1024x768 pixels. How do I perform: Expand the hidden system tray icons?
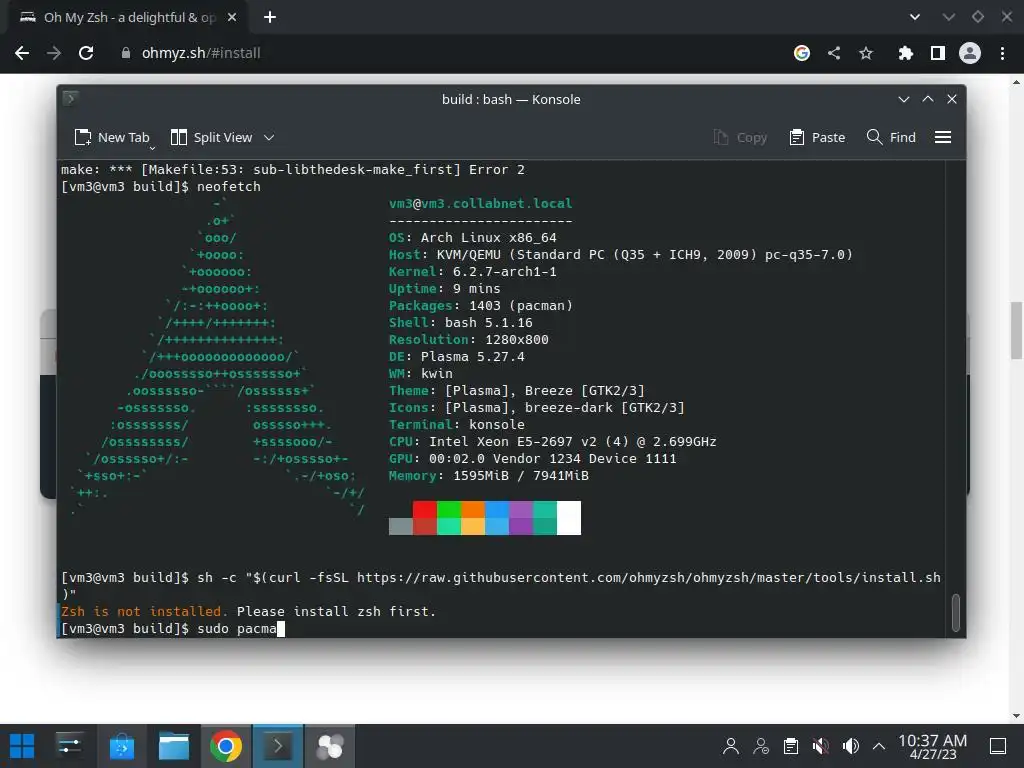879,746
